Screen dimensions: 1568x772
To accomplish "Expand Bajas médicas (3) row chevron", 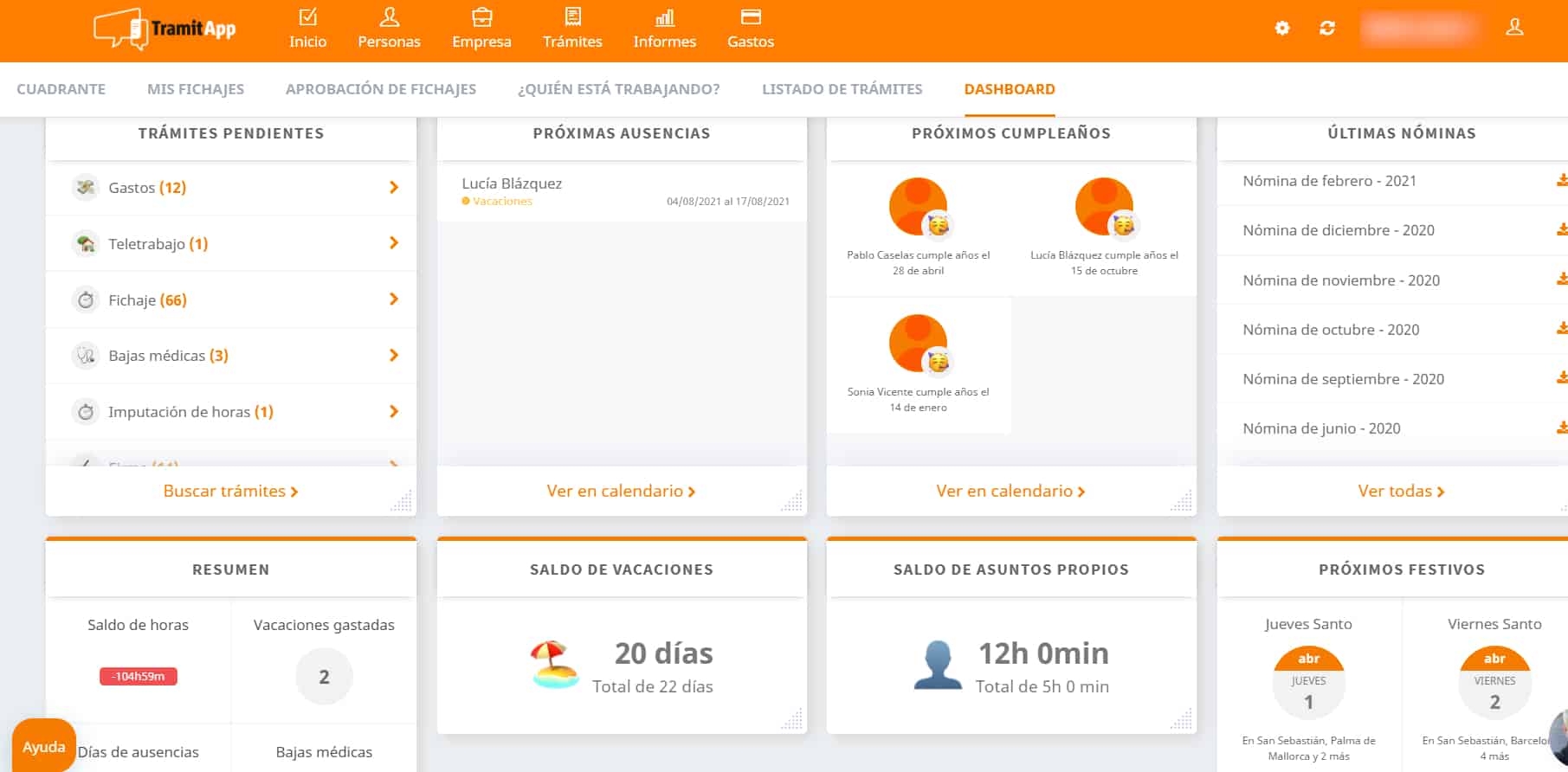I will coord(394,355).
